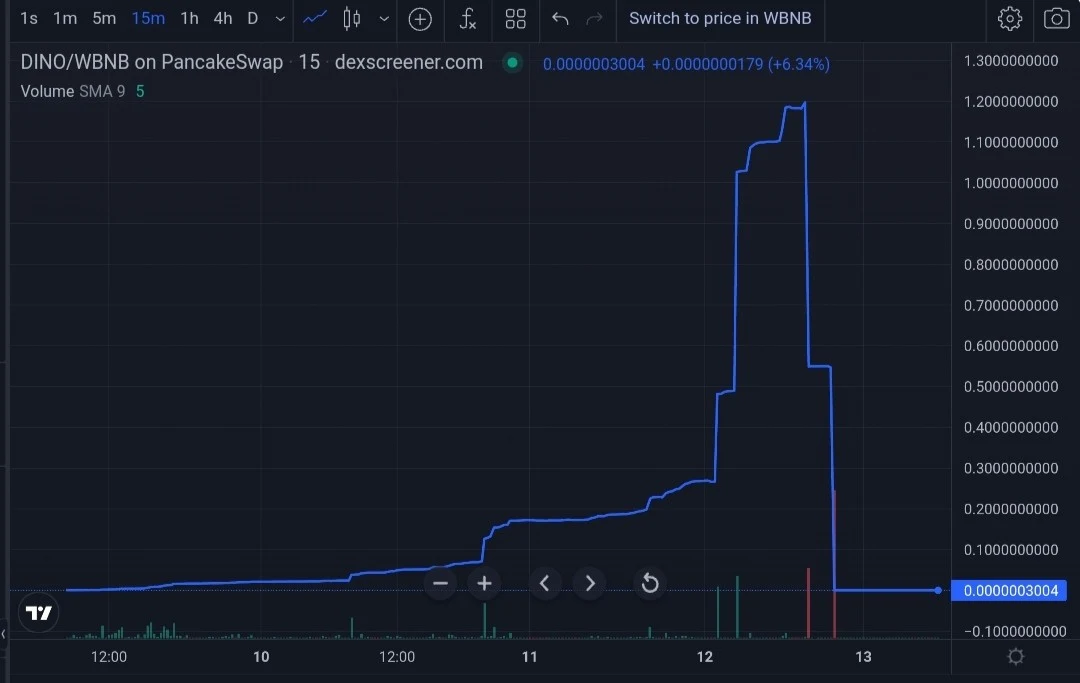Pan chart left with left arrow
Viewport: 1080px width, 683px height.
[544, 583]
